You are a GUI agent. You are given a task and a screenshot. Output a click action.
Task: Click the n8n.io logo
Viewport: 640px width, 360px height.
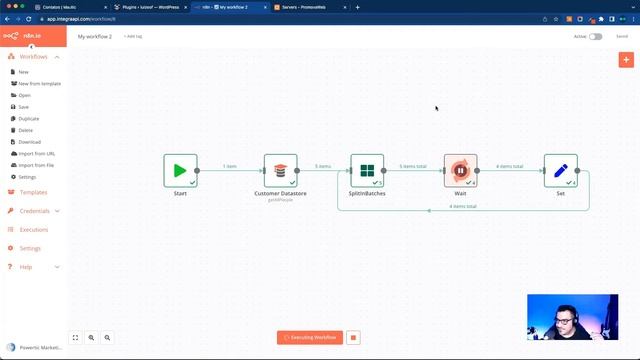[x=22, y=36]
